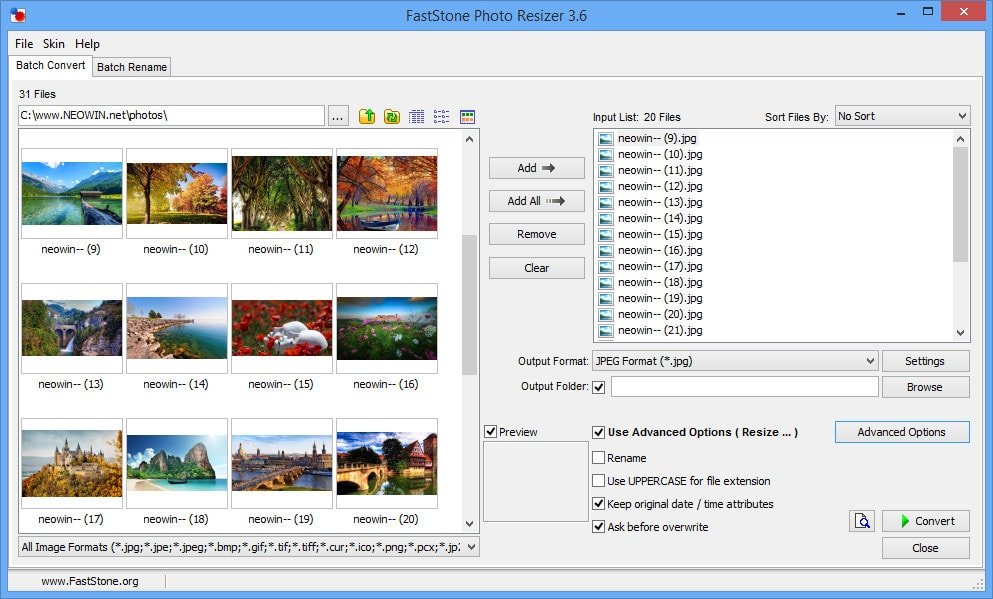Click the Output Folder path field
This screenshot has width=993, height=599.
coord(744,387)
